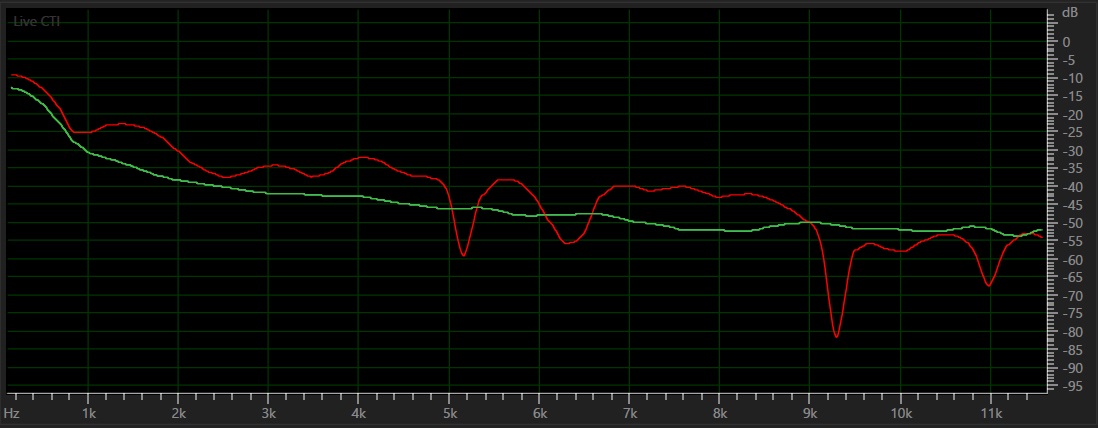Select the 10k frequency axis label
The image size is (1098, 428).
(x=901, y=412)
